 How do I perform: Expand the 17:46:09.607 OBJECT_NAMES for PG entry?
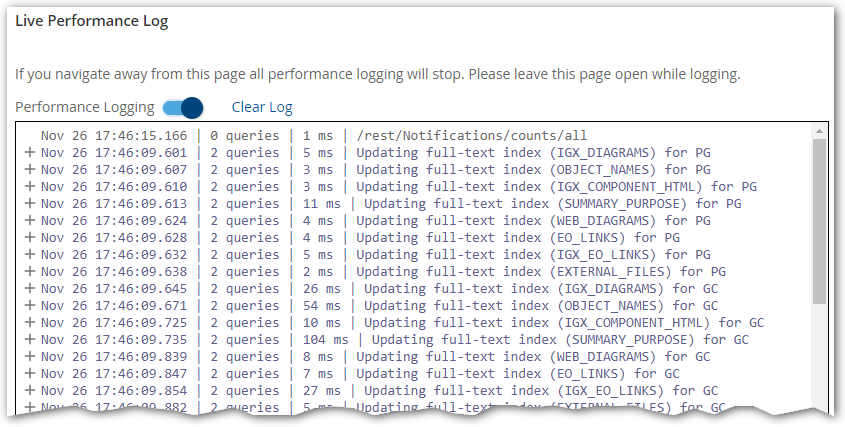coord(29,170)
